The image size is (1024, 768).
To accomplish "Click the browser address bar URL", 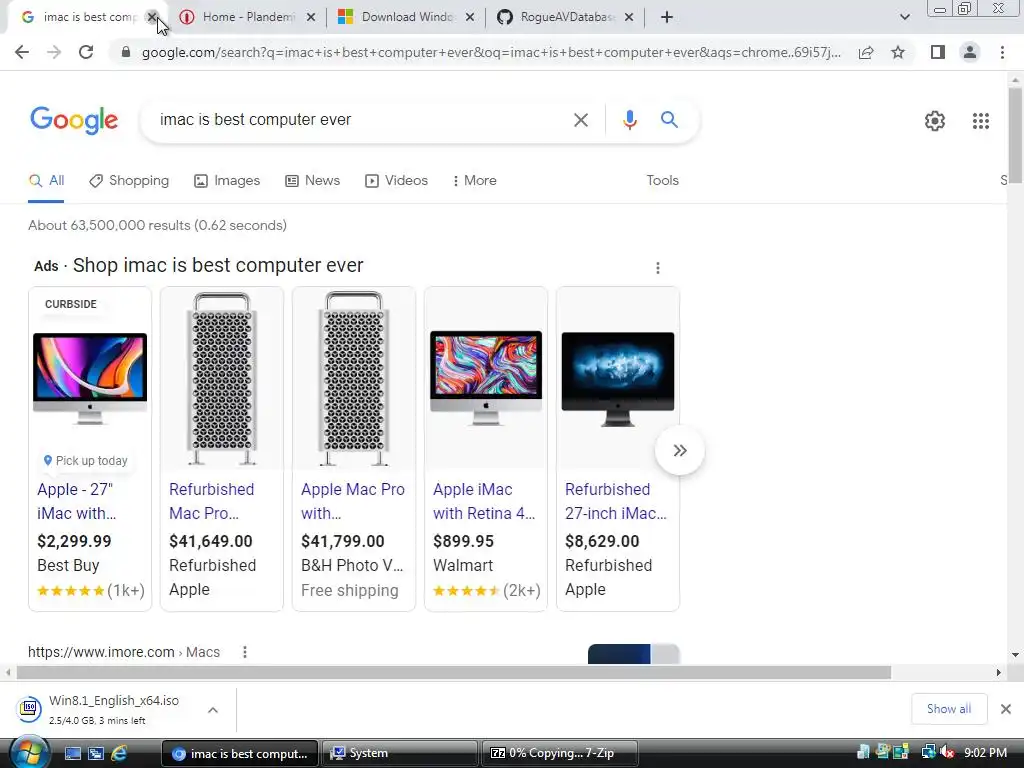I will point(490,52).
